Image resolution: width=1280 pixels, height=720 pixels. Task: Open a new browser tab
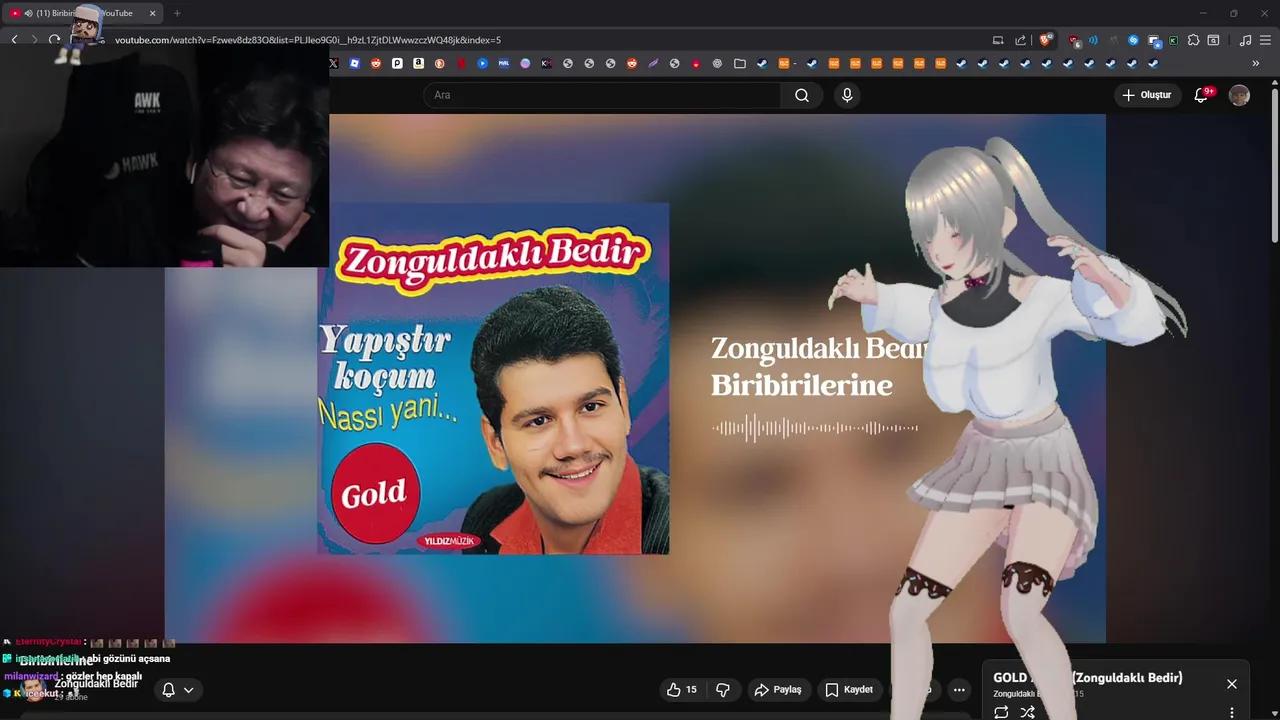(x=177, y=13)
